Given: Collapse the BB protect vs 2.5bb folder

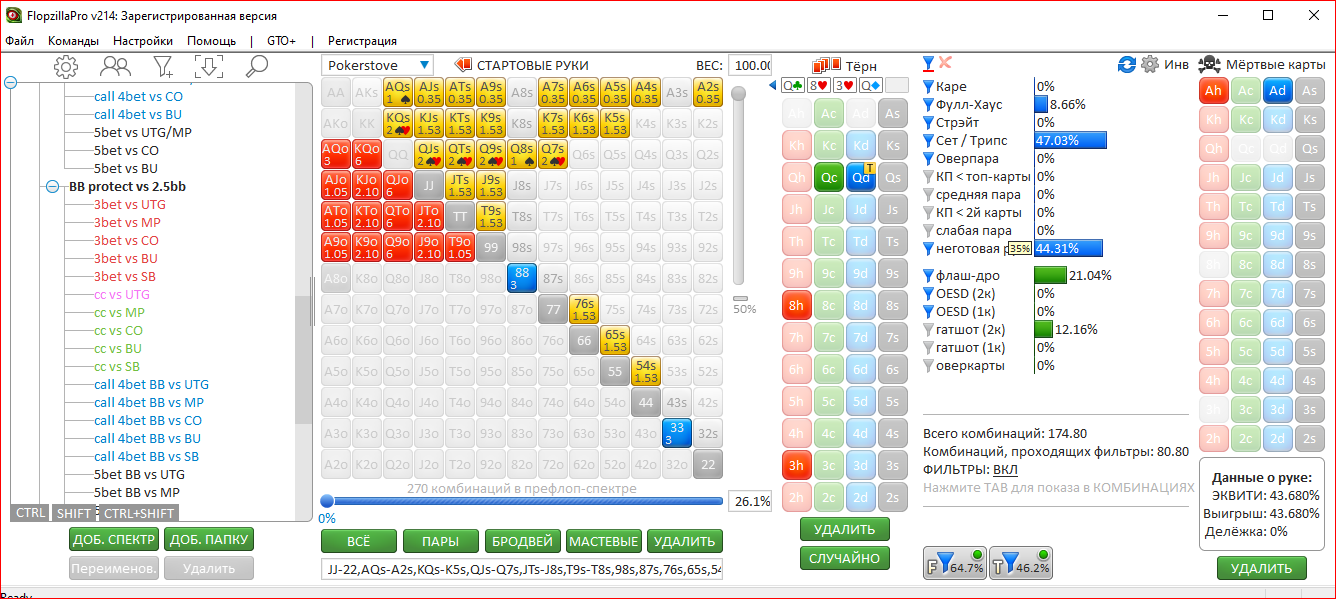Looking at the screenshot, I should [x=52, y=186].
